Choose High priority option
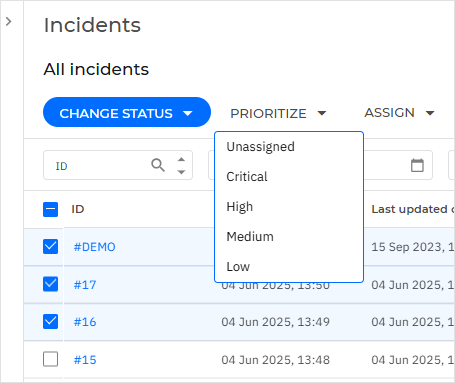This screenshot has width=455, height=383. click(289, 207)
